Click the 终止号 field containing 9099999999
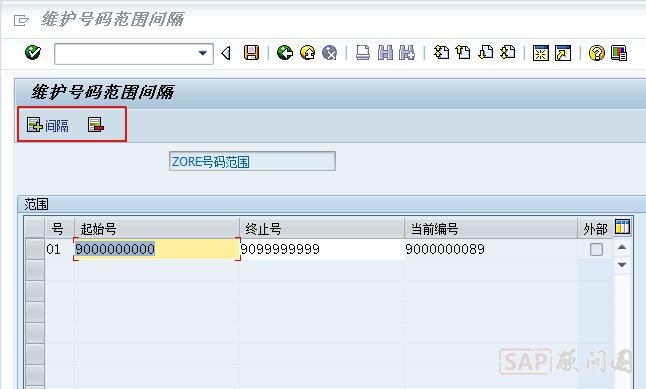 point(322,249)
